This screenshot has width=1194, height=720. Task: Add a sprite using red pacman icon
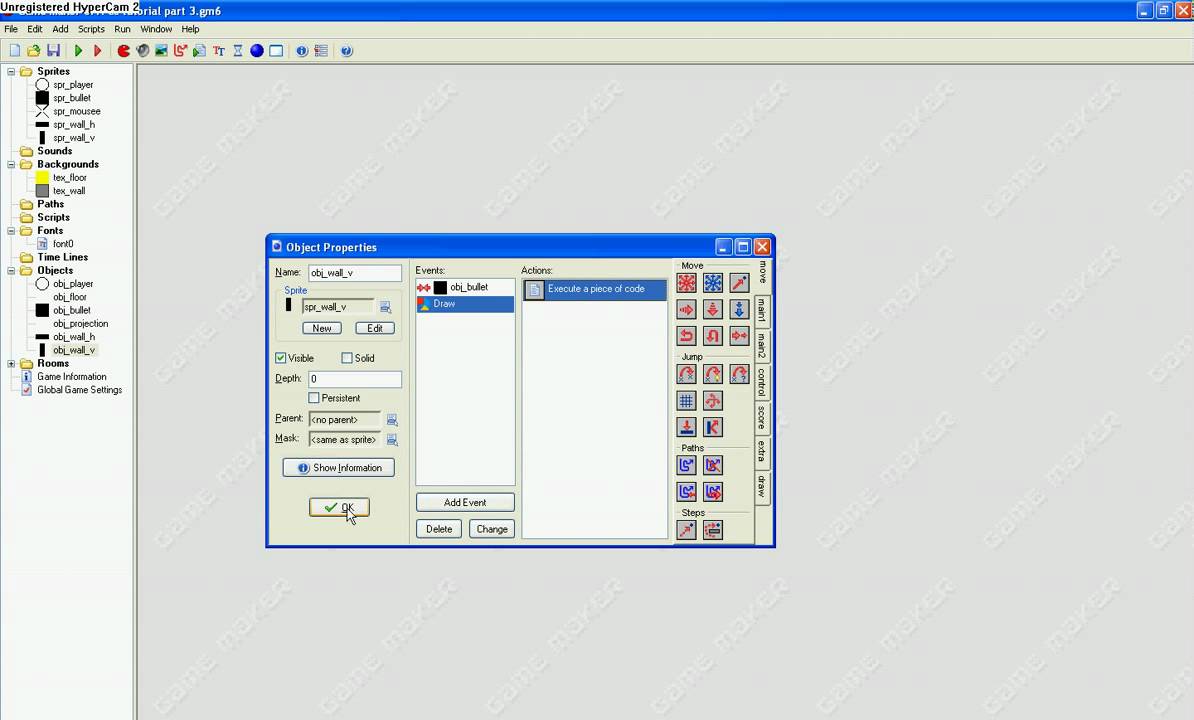click(123, 51)
